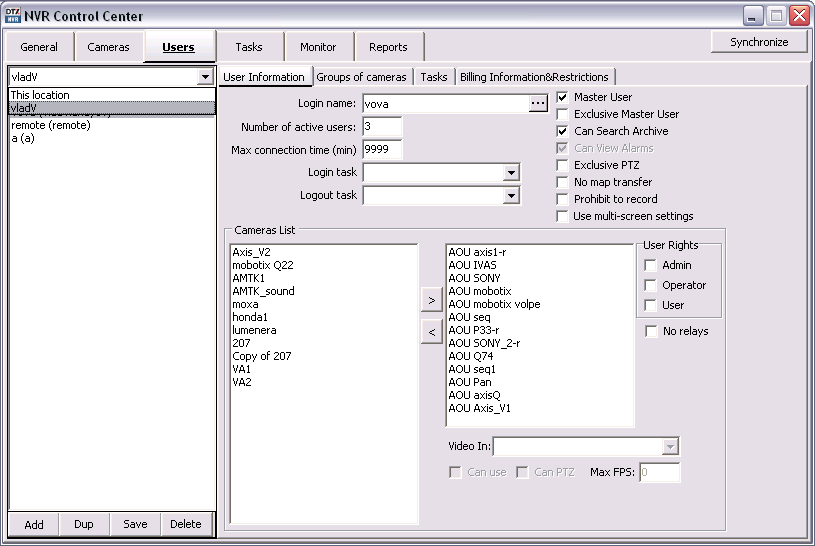Image resolution: width=815 pixels, height=546 pixels.
Task: Select This location in user list
Action: pos(112,95)
